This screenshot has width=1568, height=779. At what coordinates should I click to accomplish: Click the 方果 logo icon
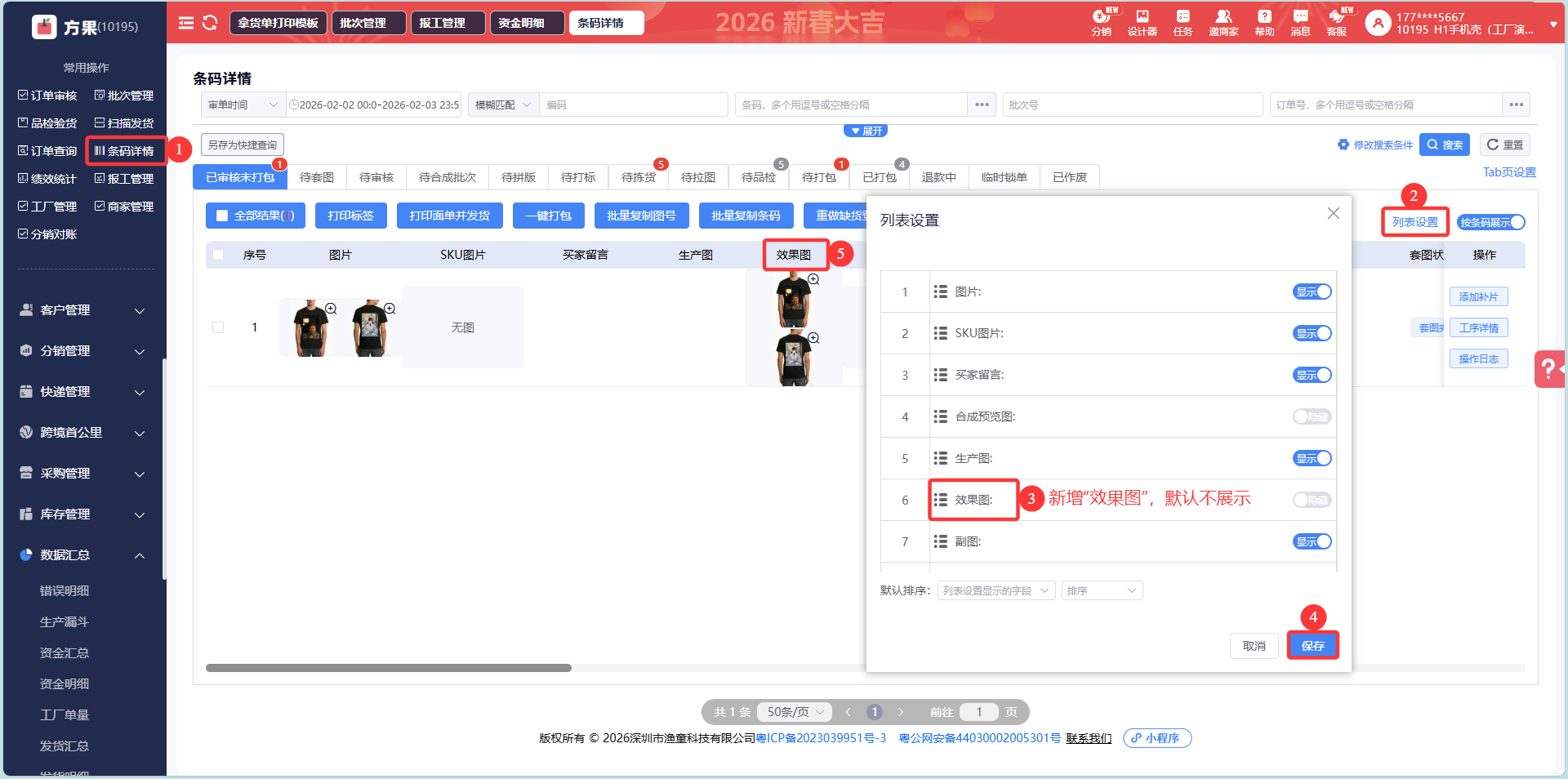tap(44, 27)
